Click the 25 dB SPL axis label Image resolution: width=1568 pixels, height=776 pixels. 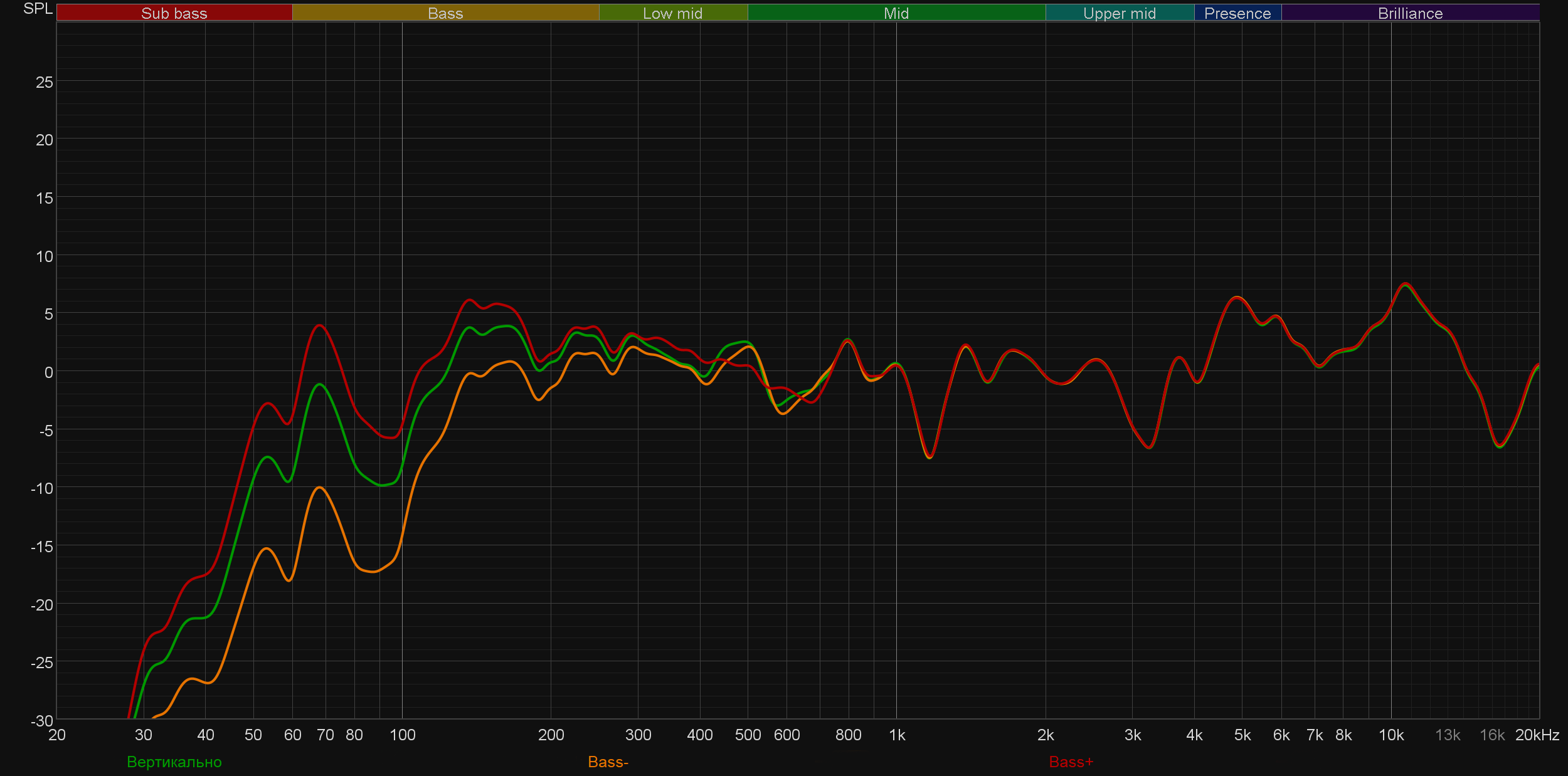point(44,82)
